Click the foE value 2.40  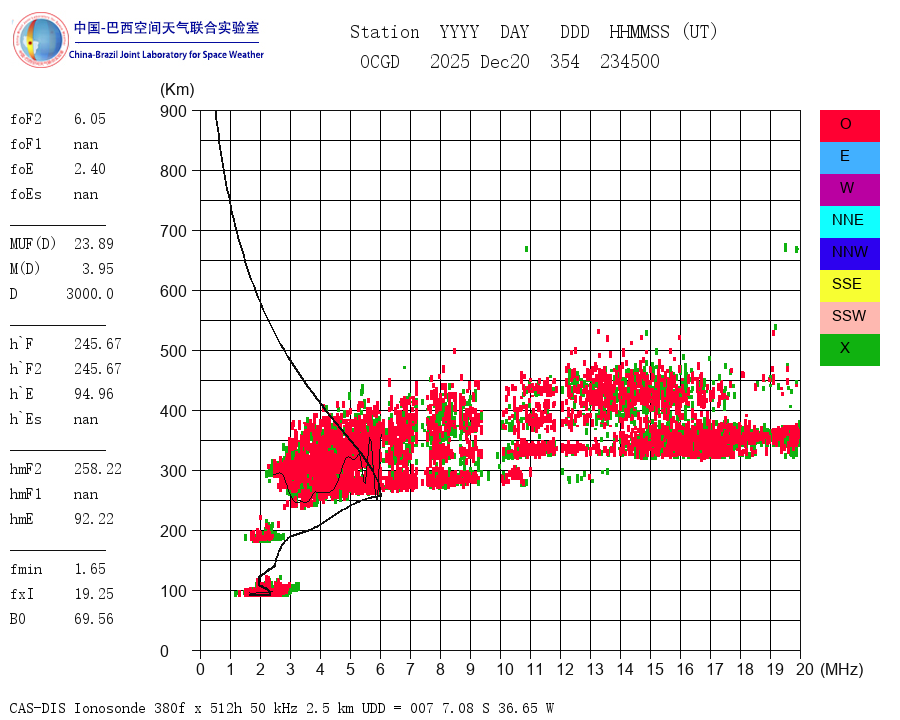click(x=90, y=169)
